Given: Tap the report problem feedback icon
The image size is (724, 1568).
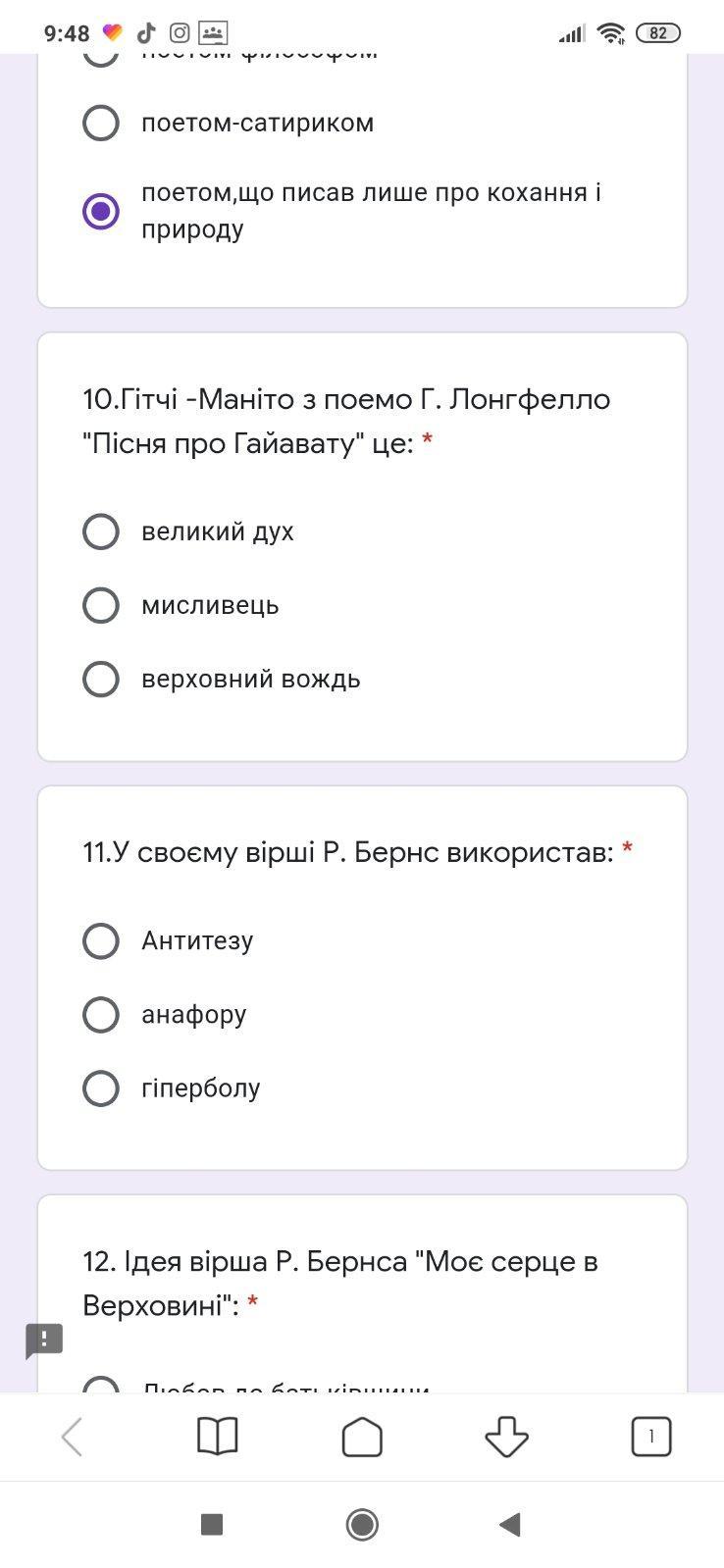Looking at the screenshot, I should [44, 1340].
